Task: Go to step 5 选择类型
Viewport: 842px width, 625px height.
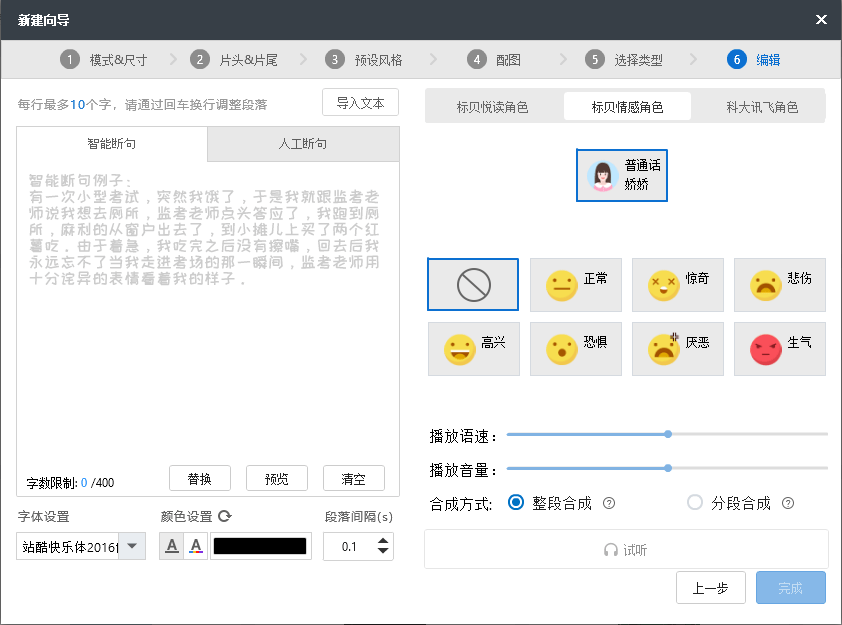Action: (624, 60)
